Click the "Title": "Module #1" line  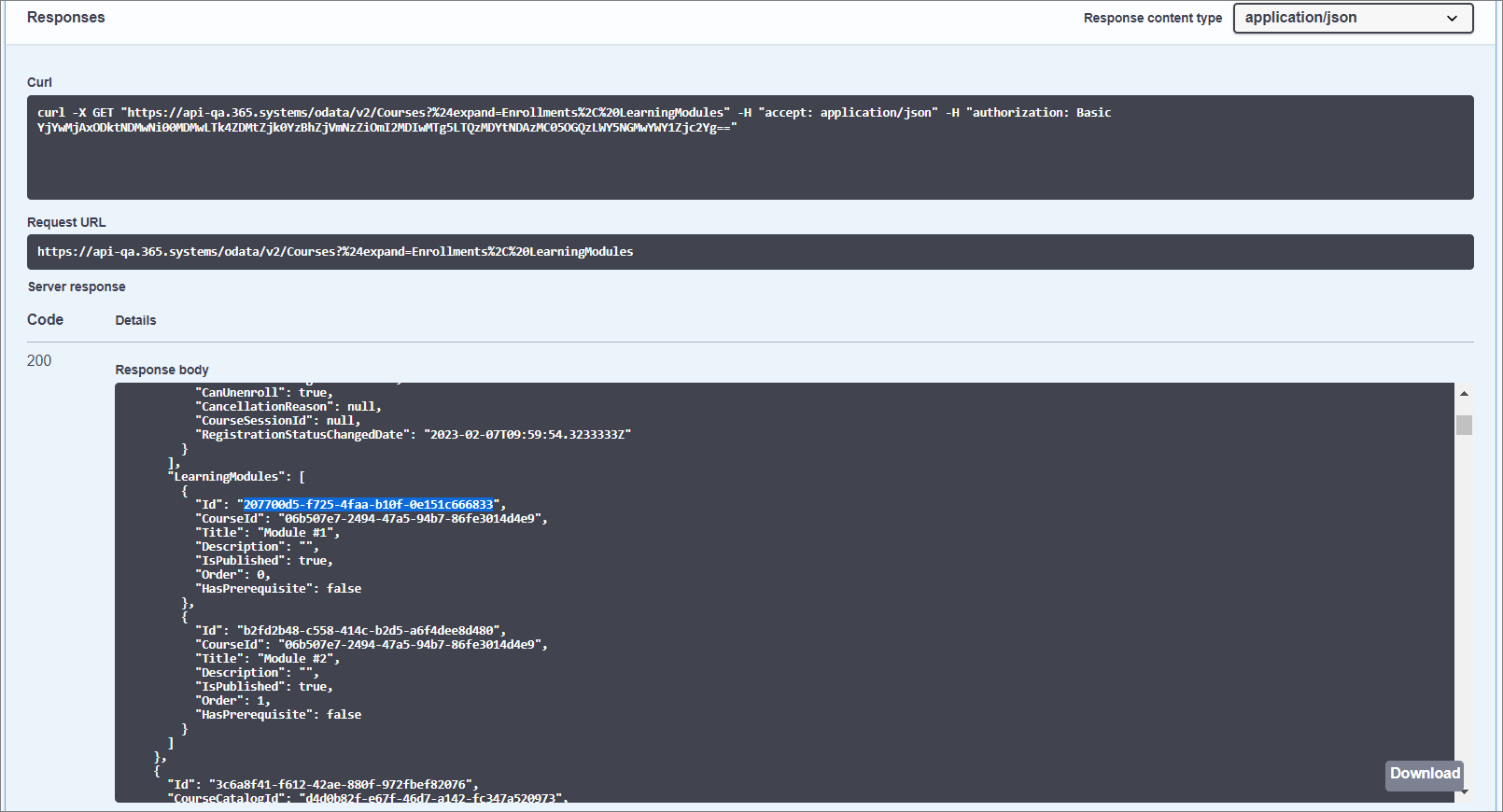click(x=267, y=533)
